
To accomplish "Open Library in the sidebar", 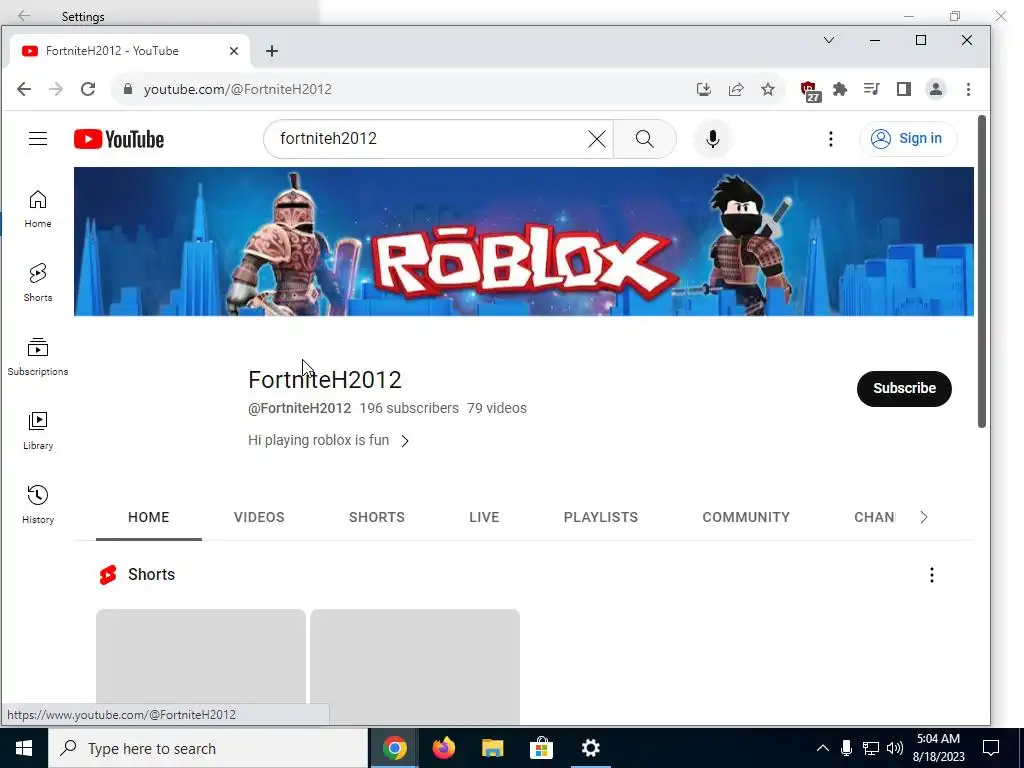I will coord(38,430).
